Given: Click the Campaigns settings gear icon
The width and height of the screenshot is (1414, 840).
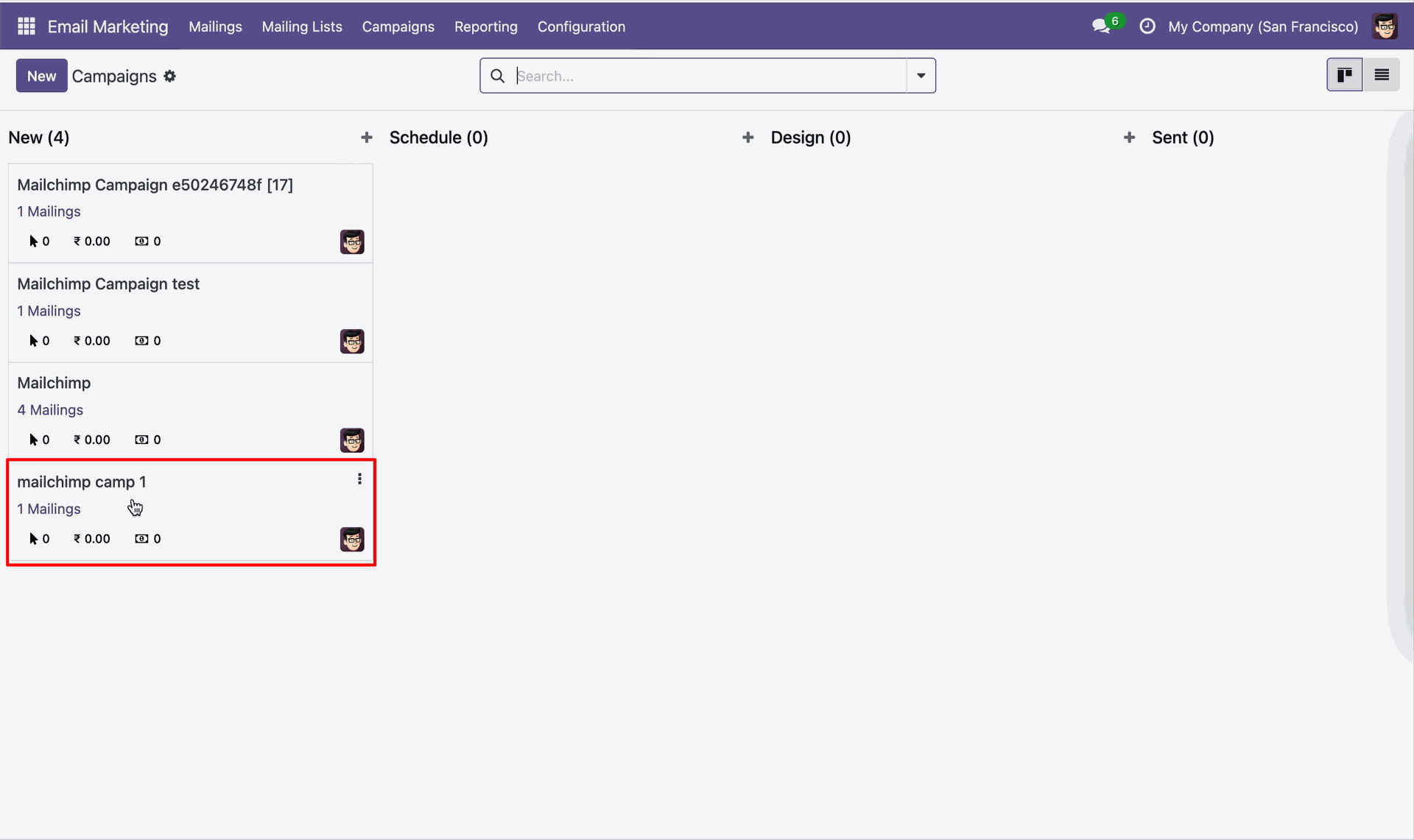Looking at the screenshot, I should pos(170,76).
